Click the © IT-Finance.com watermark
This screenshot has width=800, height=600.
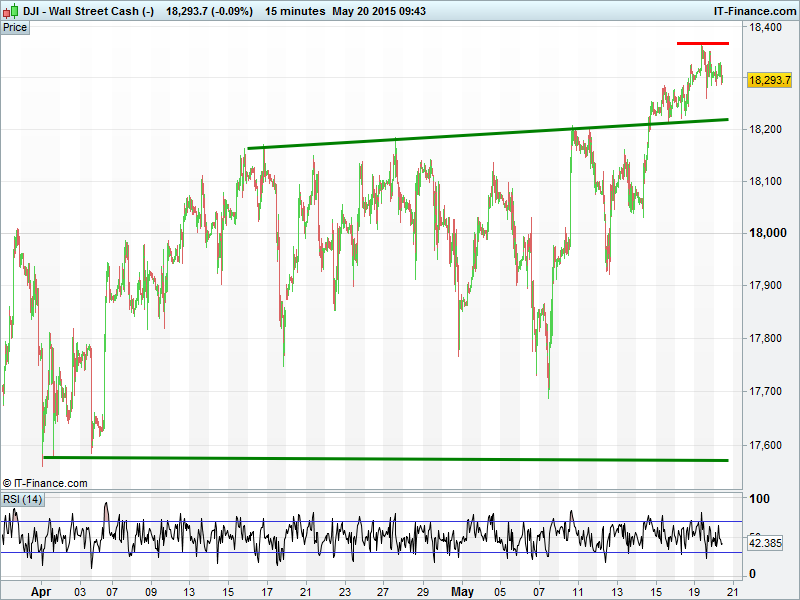coord(45,483)
